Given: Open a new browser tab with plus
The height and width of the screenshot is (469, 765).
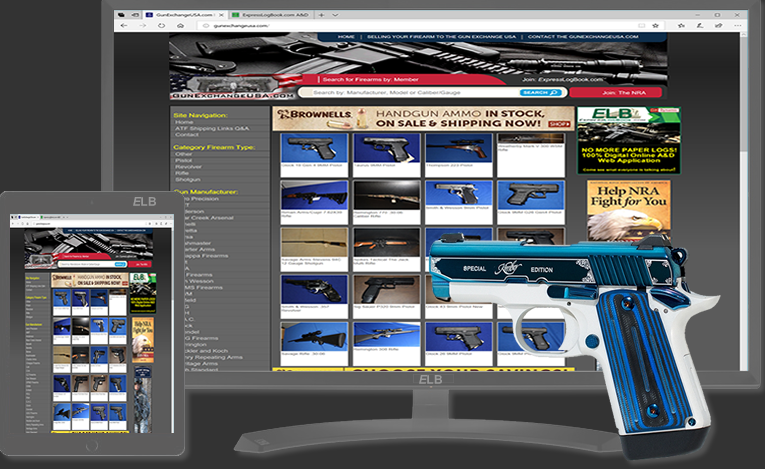Looking at the screenshot, I should click(x=322, y=15).
